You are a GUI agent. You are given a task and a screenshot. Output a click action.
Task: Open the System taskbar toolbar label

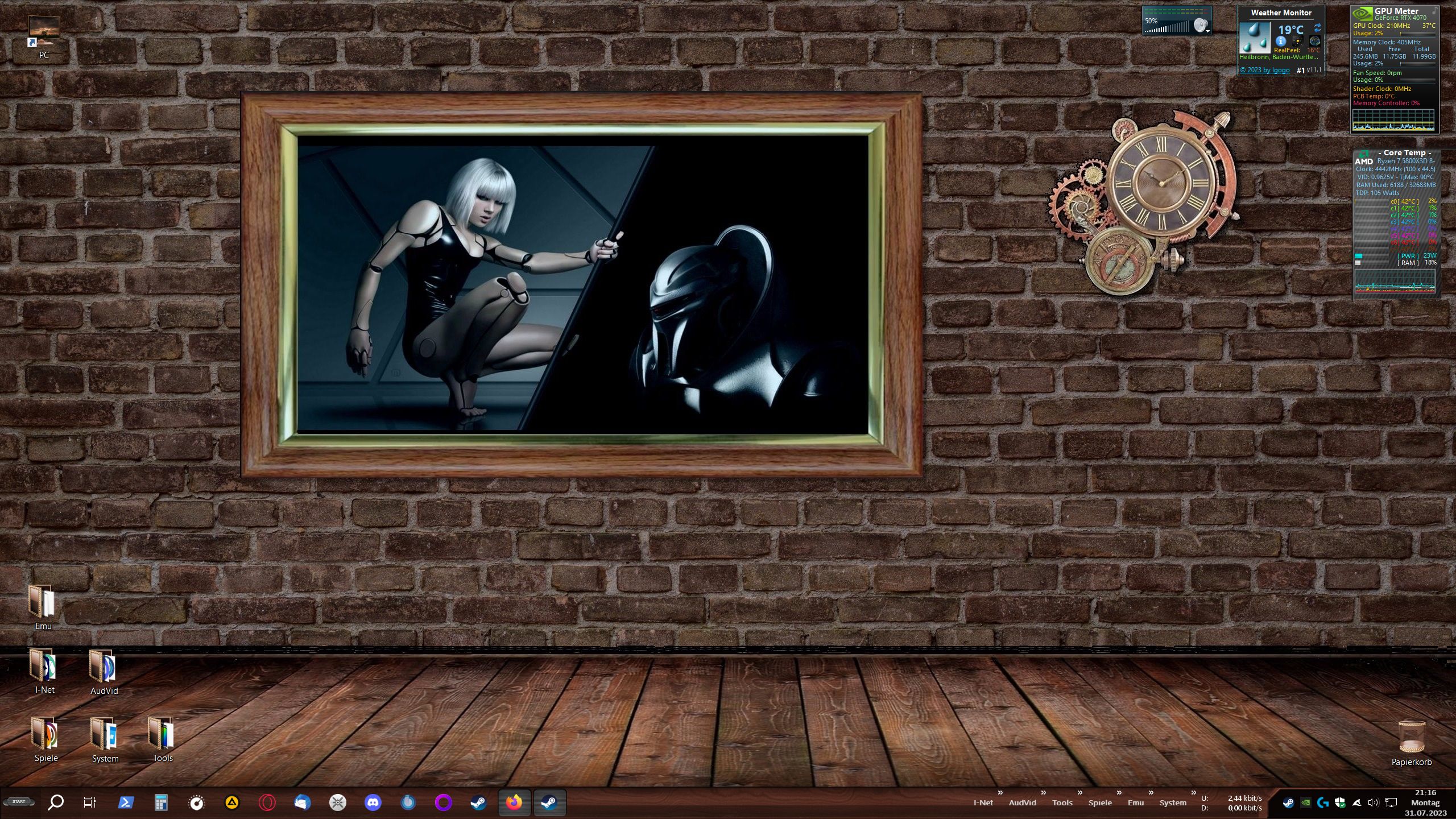[1173, 803]
